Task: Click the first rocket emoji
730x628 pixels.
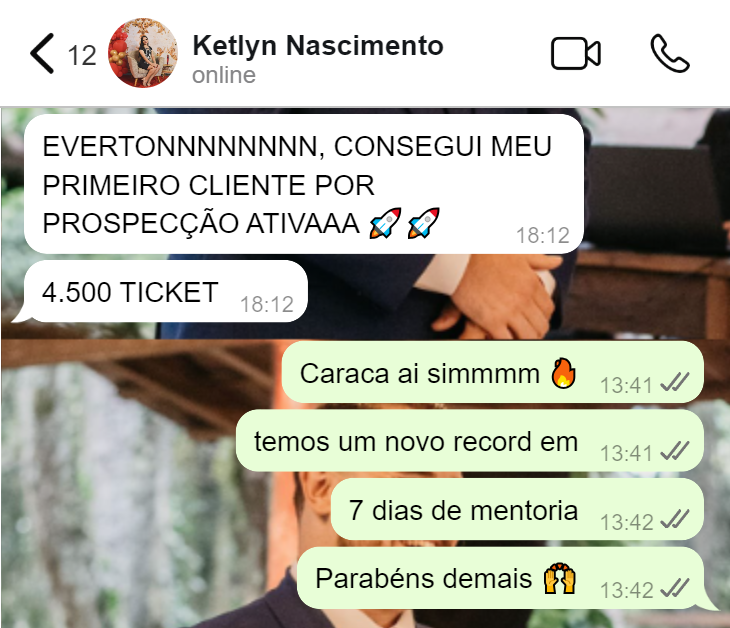Action: pyautogui.click(x=385, y=223)
